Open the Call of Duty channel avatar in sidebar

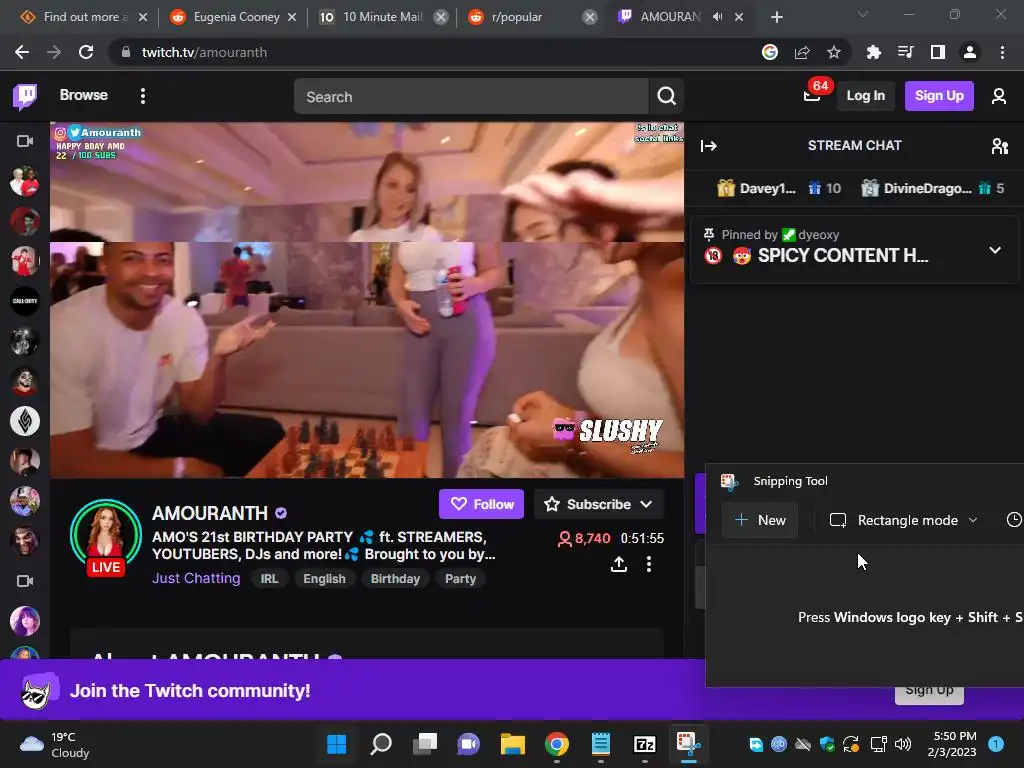25,301
